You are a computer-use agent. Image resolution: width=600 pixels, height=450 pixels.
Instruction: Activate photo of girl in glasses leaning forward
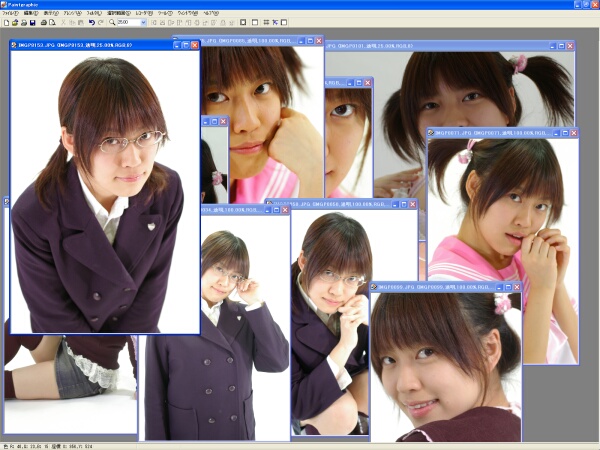[x=105, y=191]
